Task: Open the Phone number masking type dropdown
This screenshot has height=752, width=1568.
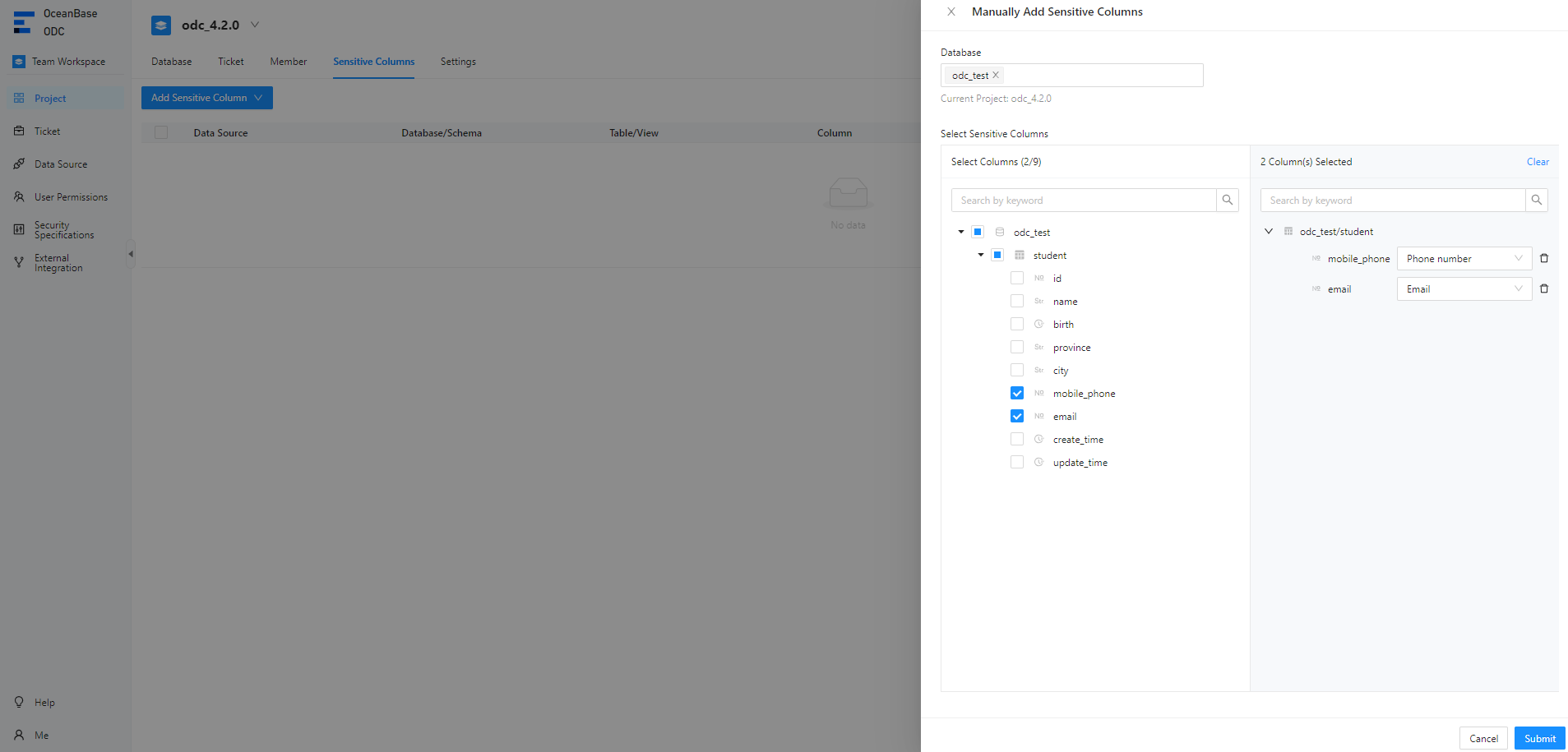Action: click(1464, 258)
